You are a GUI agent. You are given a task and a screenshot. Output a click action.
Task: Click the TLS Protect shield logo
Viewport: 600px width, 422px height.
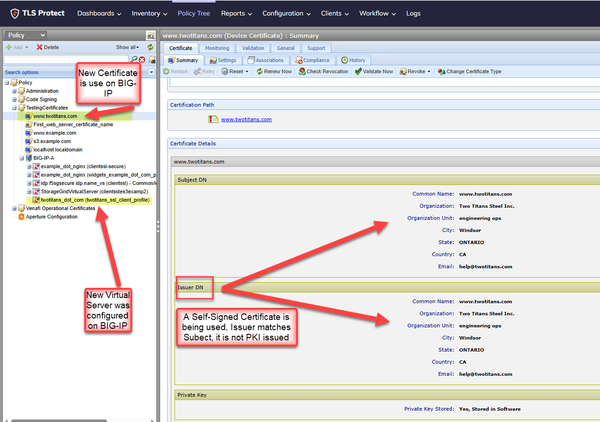pos(15,14)
